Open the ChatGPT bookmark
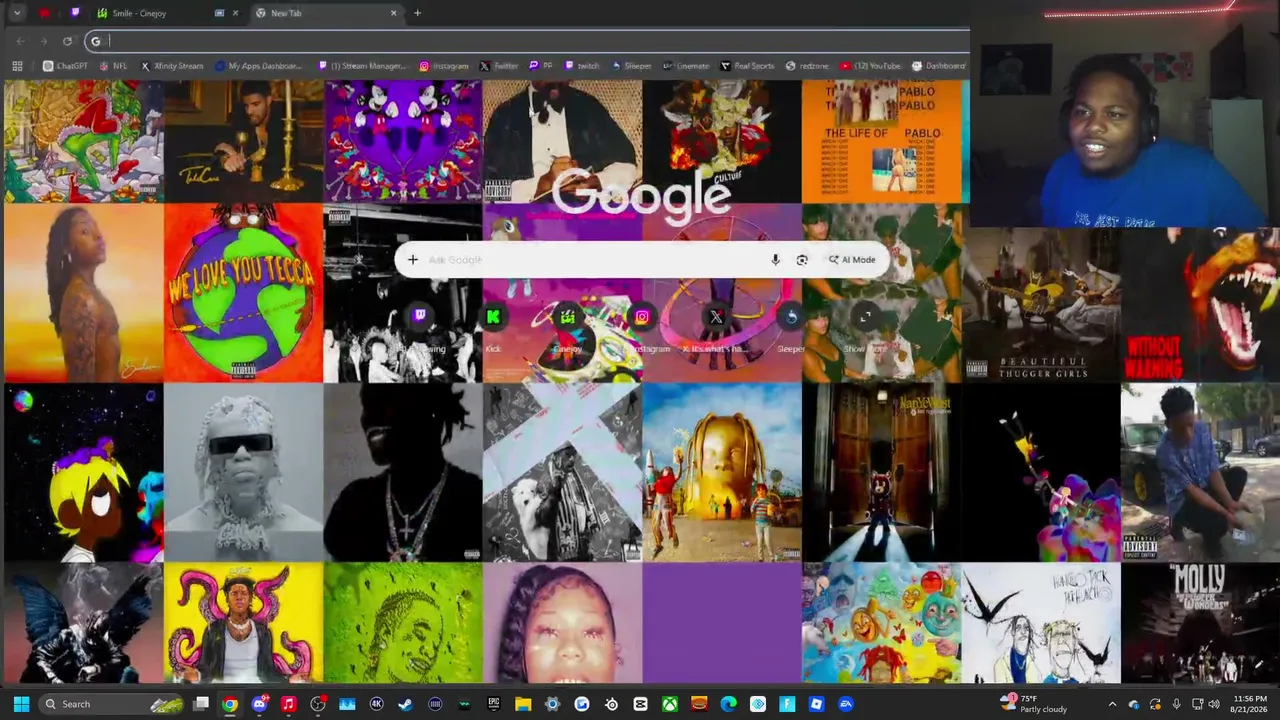1280x720 pixels. 65,66
